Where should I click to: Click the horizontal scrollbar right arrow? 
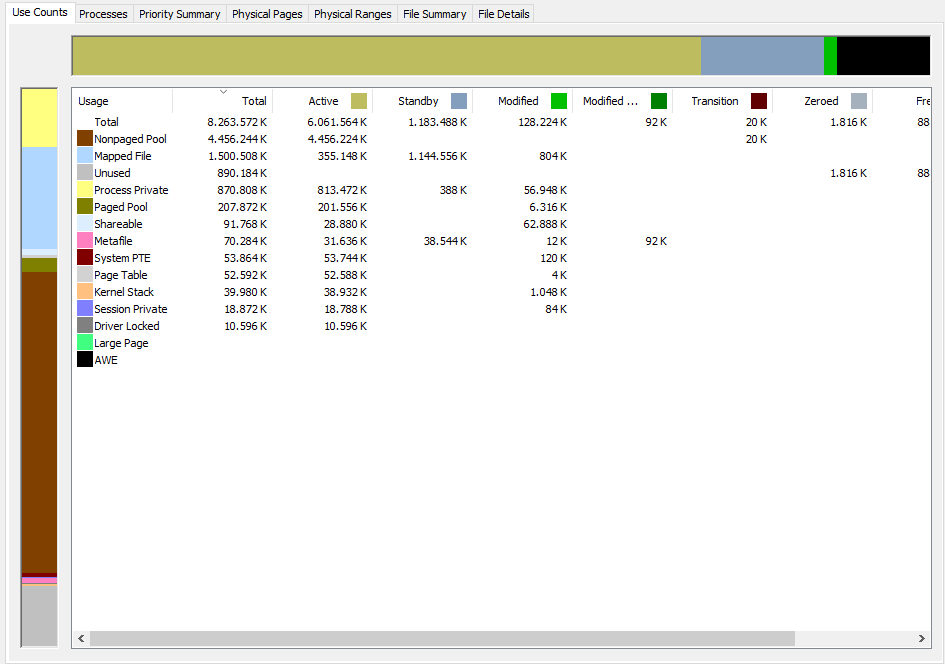point(921,638)
